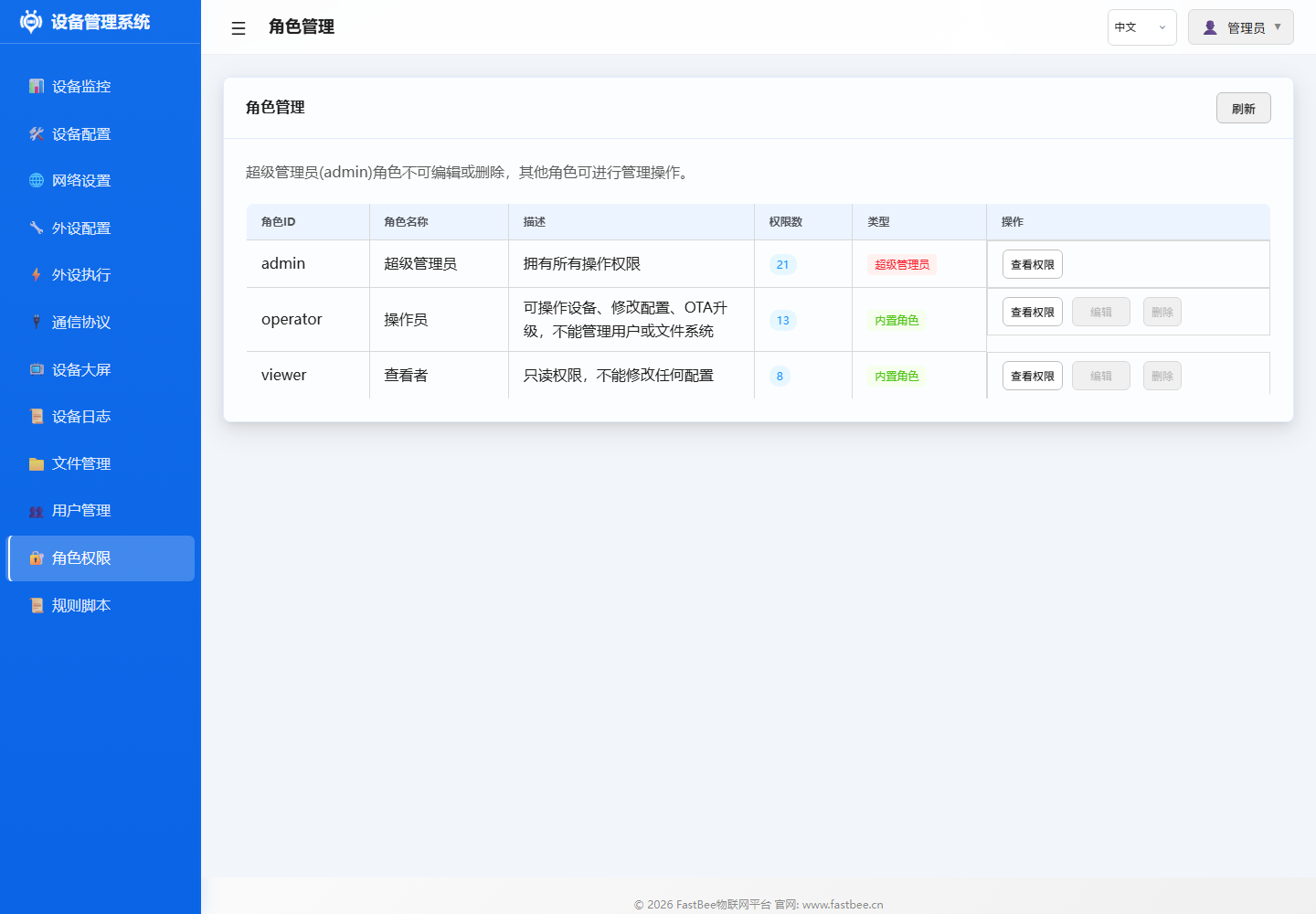Open the 设备大屏 menu entry
This screenshot has width=1316, height=914.
tap(101, 369)
